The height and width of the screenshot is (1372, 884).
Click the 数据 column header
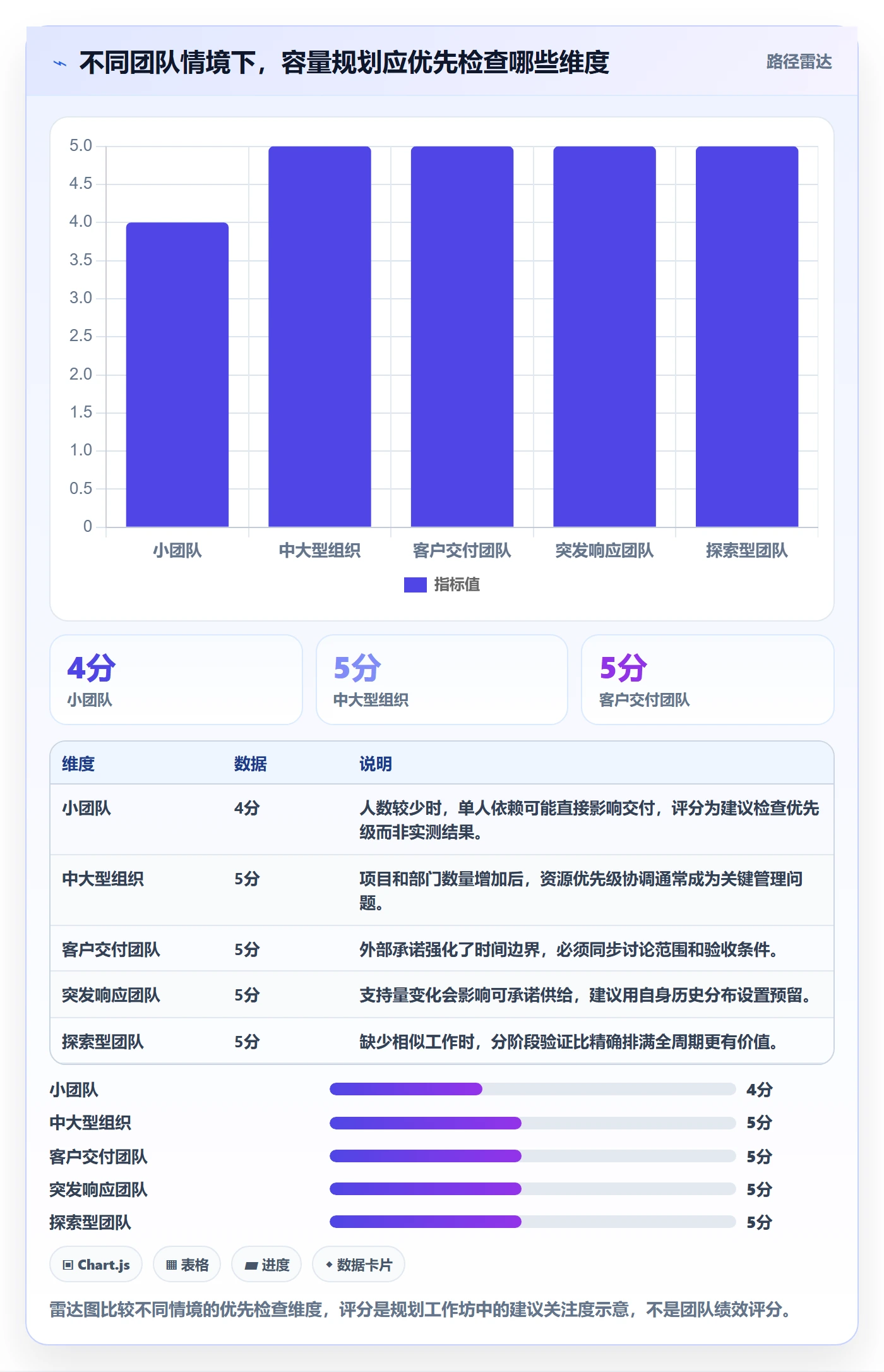point(251,764)
